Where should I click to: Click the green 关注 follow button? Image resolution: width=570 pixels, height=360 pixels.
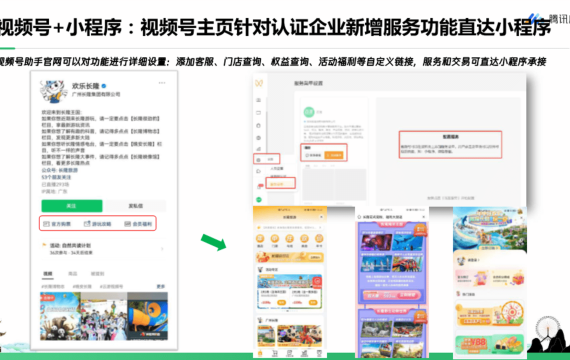(x=72, y=206)
